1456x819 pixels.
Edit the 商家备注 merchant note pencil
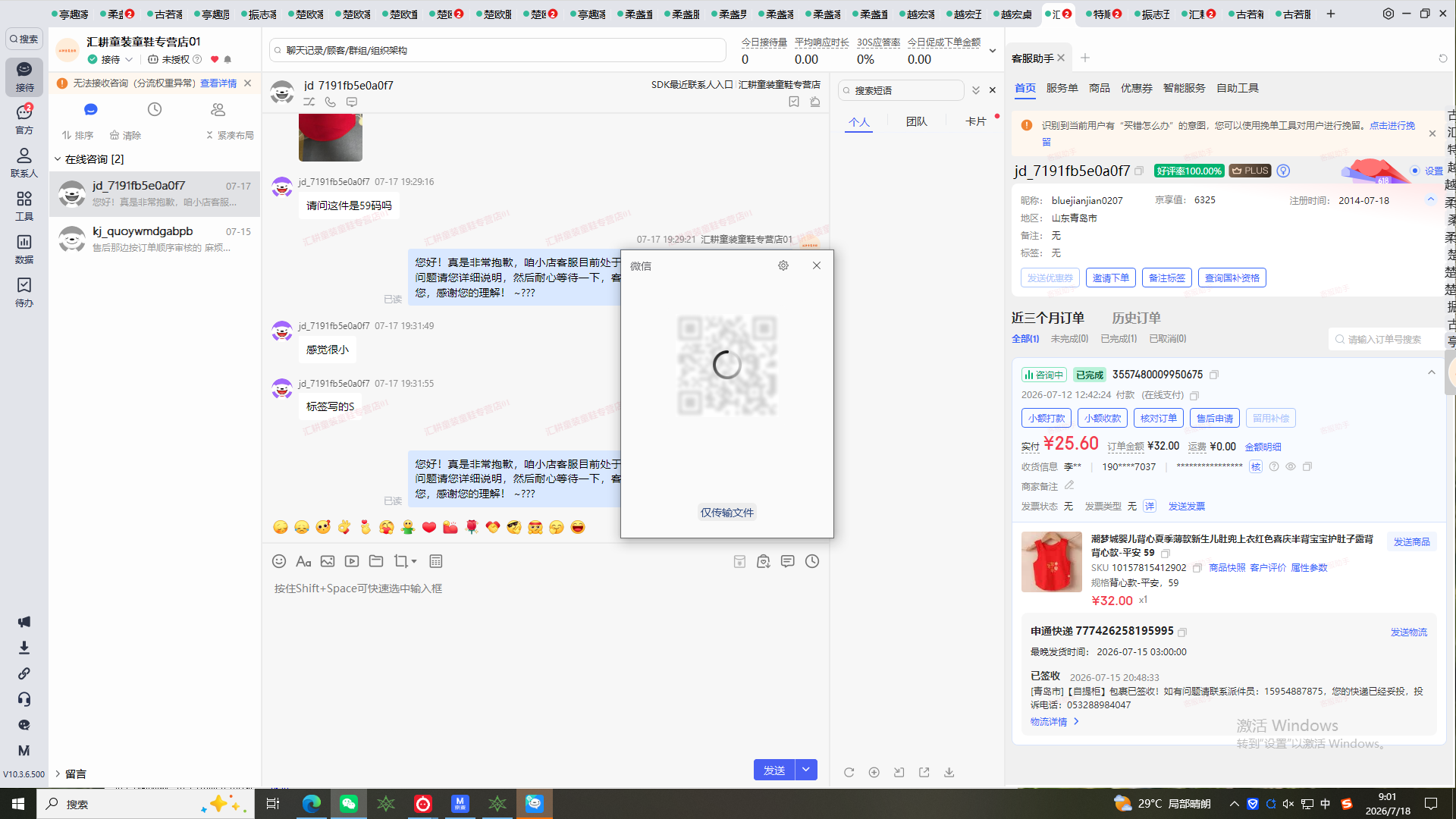(1069, 485)
